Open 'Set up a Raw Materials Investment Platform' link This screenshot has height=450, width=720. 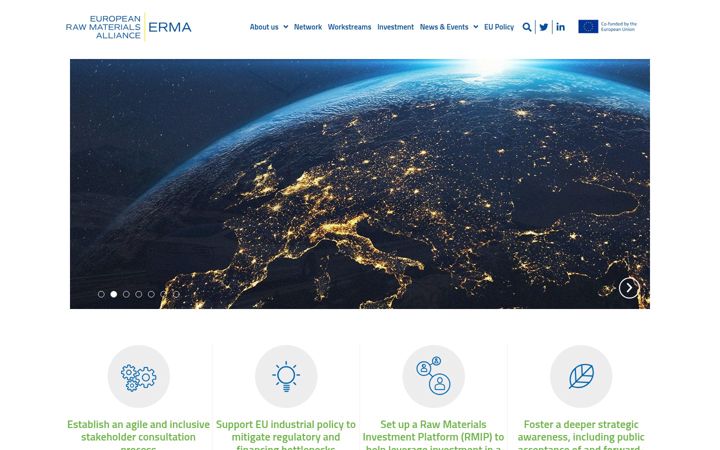[433, 434]
